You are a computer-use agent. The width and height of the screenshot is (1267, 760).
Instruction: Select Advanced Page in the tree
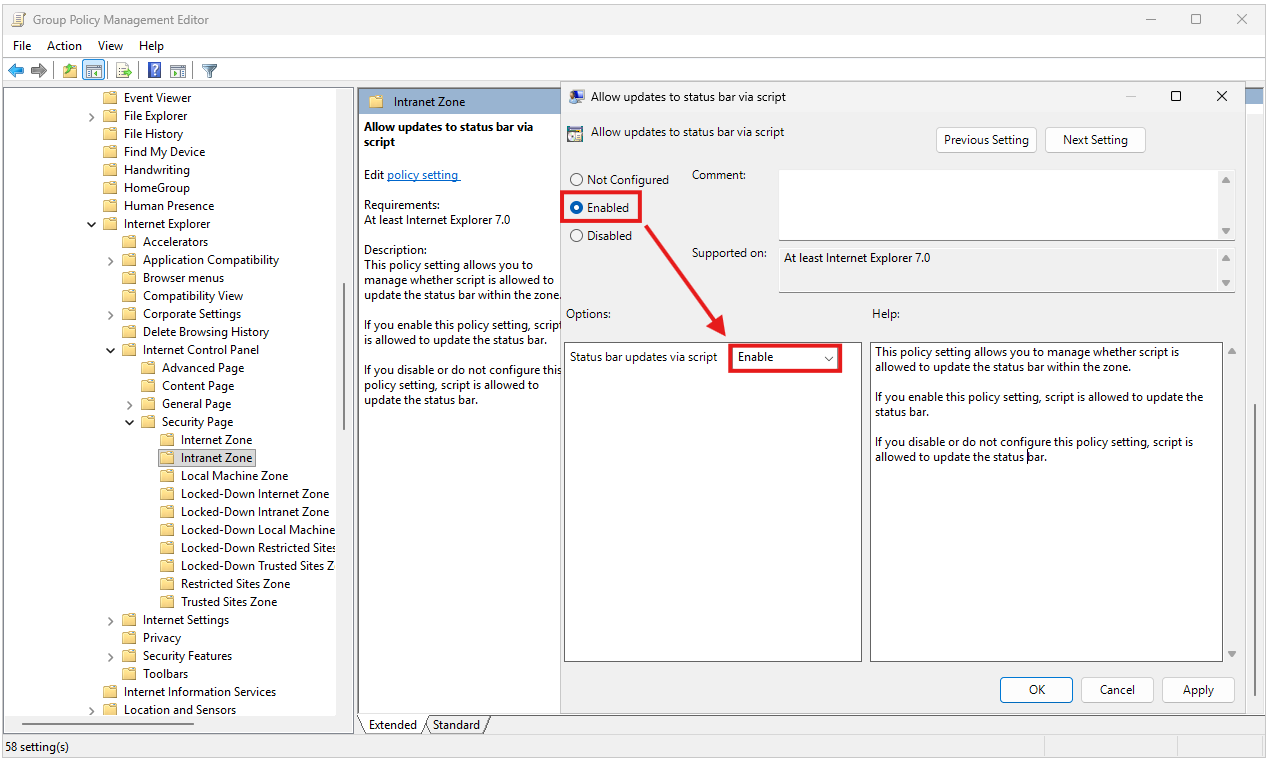pyautogui.click(x=203, y=368)
